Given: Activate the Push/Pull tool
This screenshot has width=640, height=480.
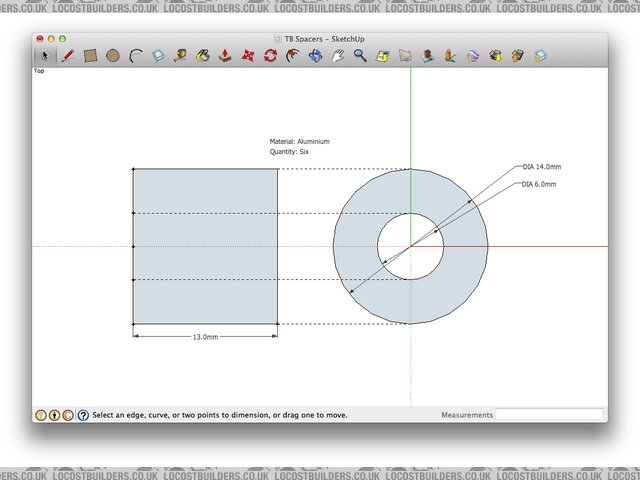Looking at the screenshot, I should 226,56.
